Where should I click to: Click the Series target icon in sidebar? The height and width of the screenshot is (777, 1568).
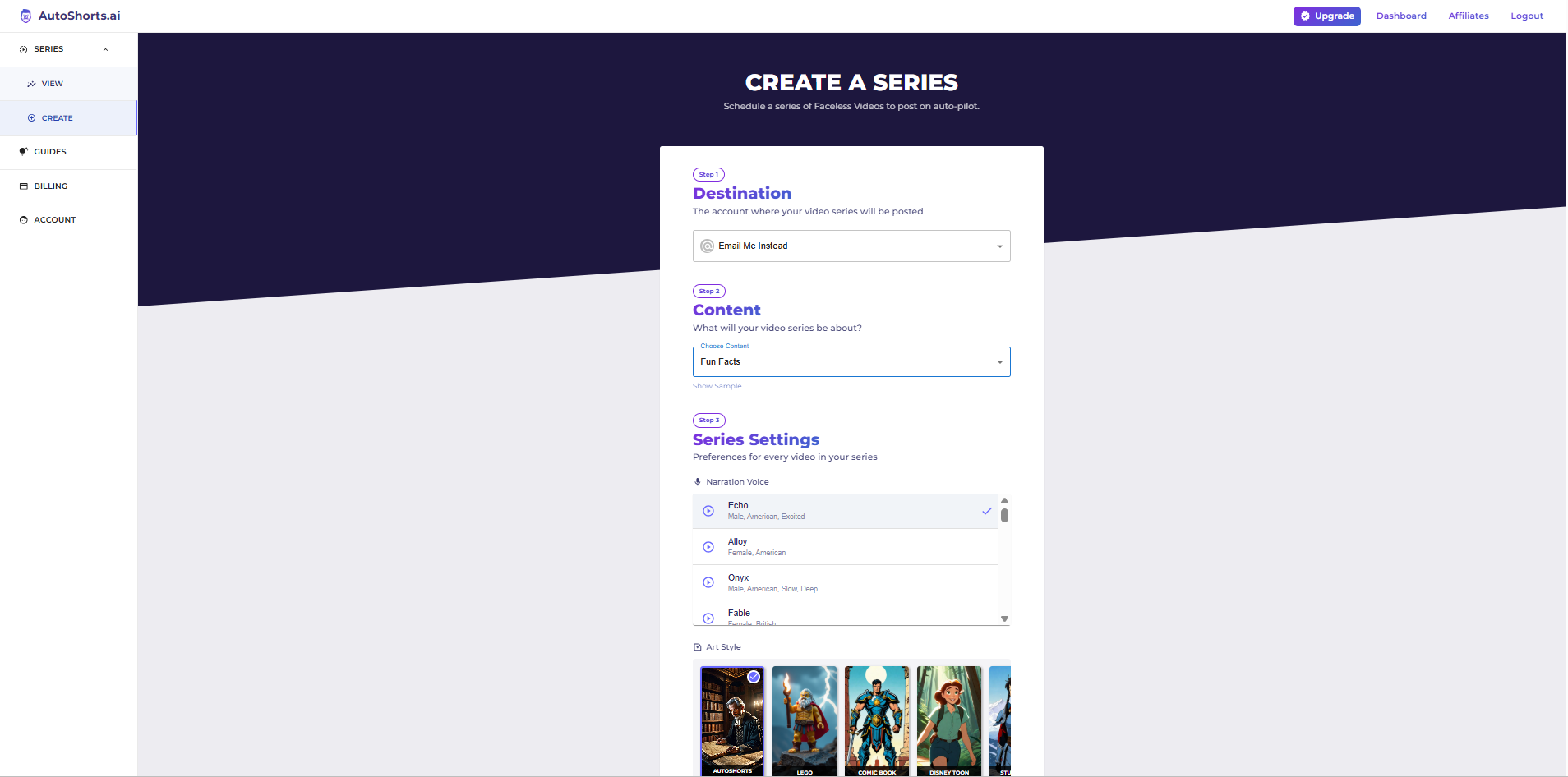(x=23, y=49)
